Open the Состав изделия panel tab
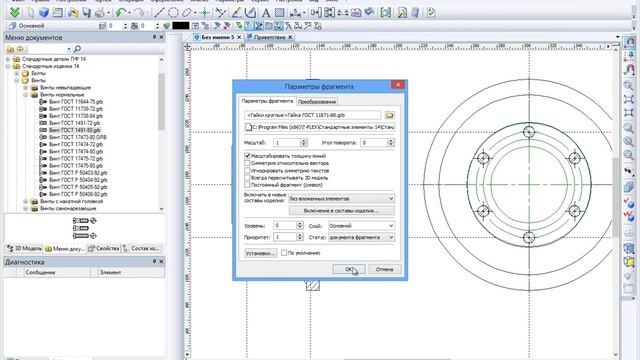 [142, 248]
